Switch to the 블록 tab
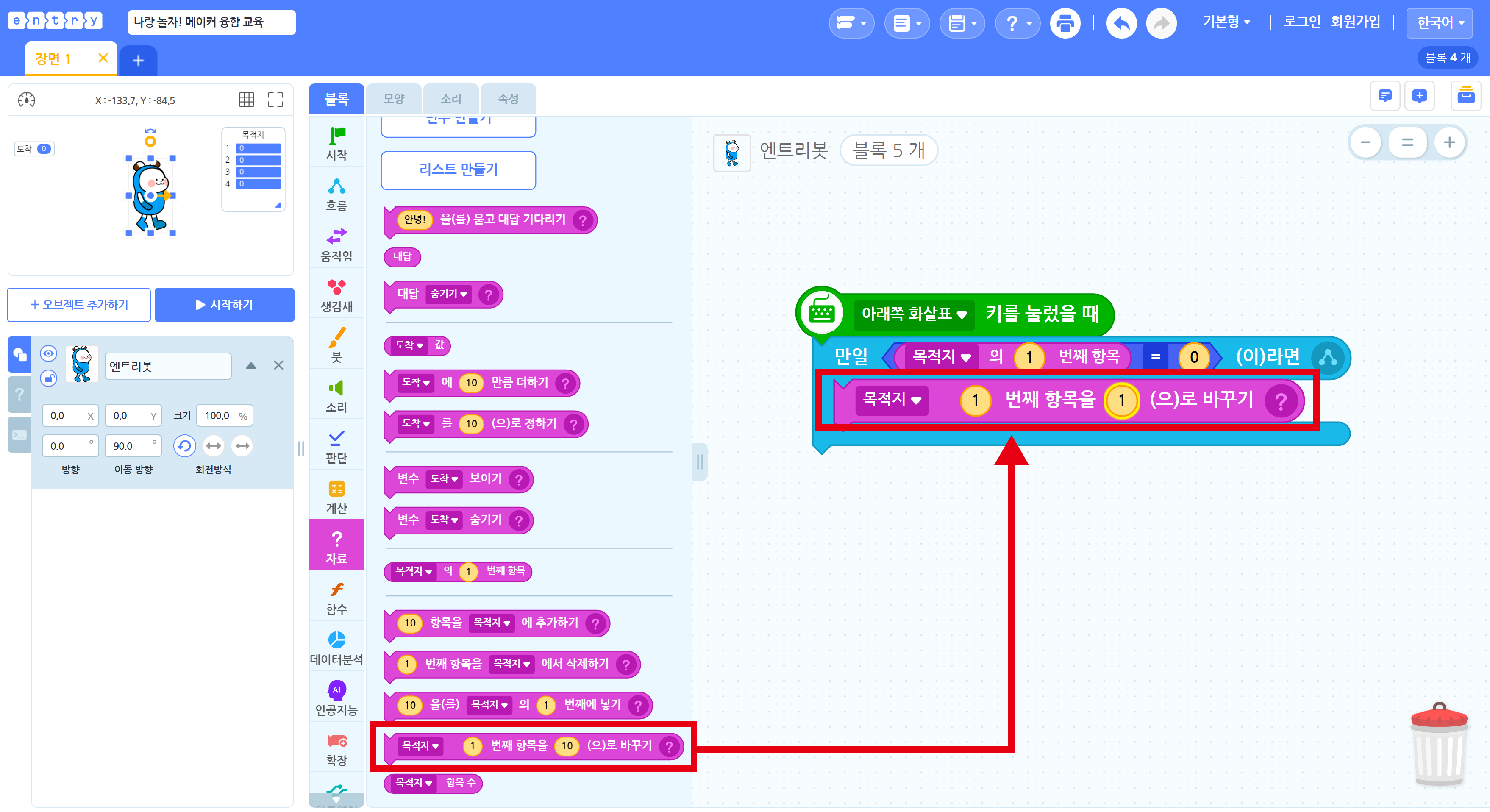 coord(336,99)
